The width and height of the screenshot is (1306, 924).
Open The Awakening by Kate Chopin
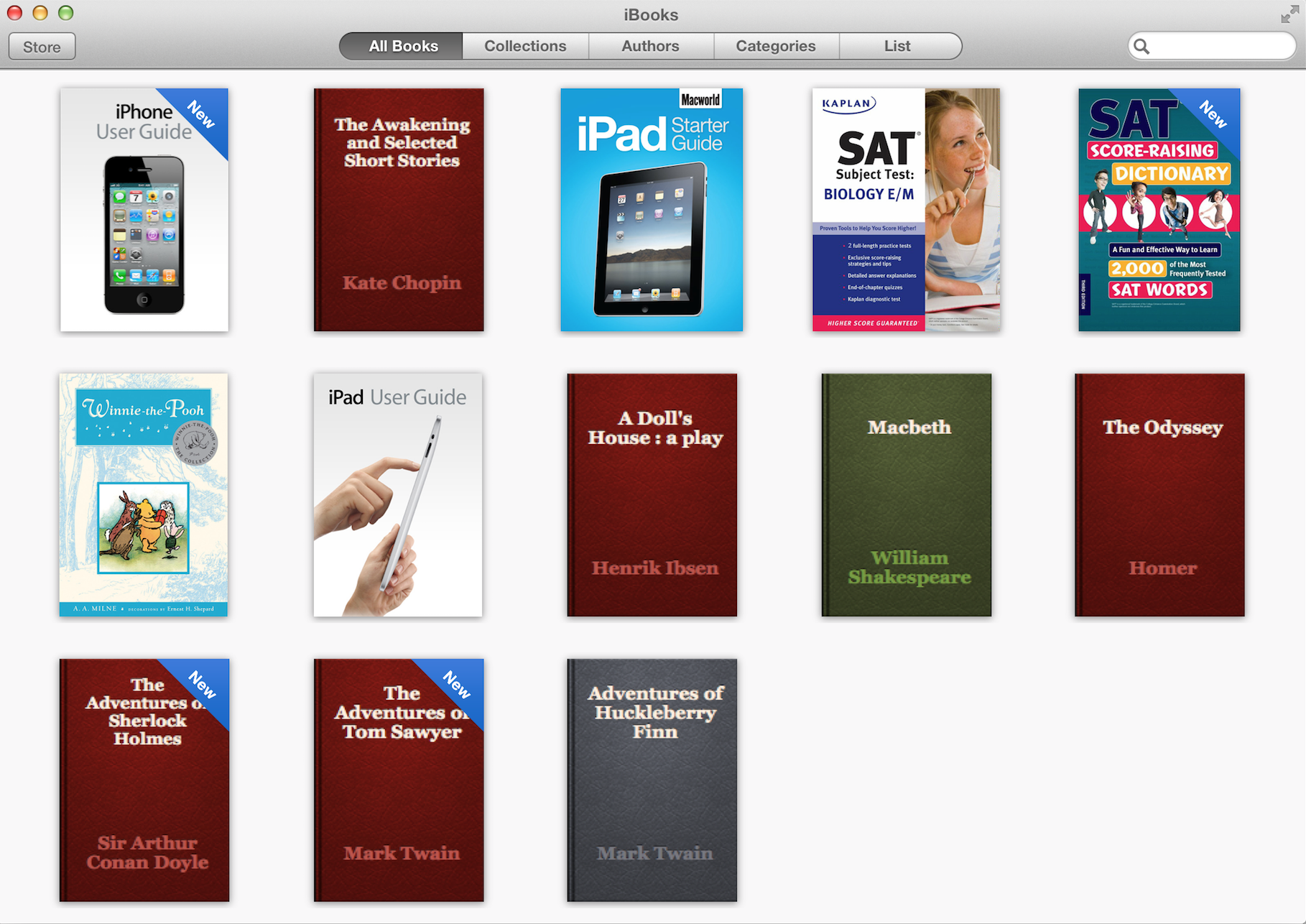pyautogui.click(x=399, y=210)
